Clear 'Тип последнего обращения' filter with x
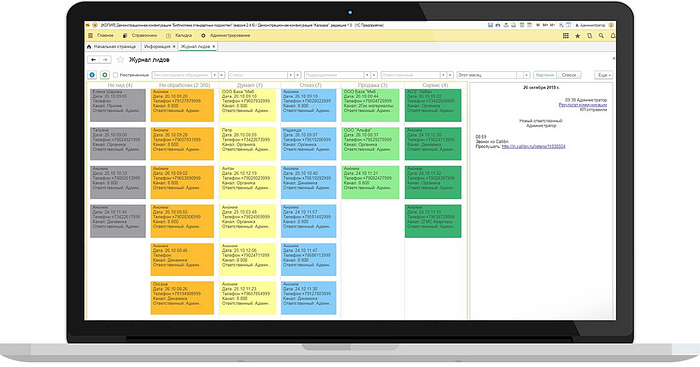Screen dimensions: 700x367 point(221,75)
